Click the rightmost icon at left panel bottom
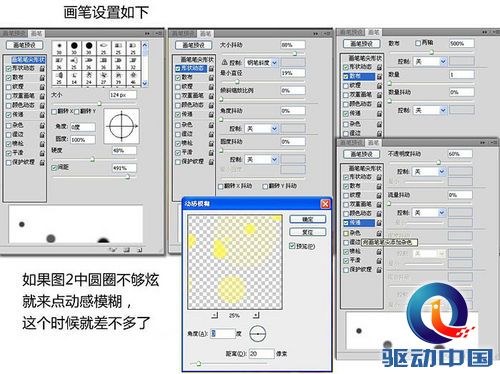The height and width of the screenshot is (374, 500). tap(139, 249)
